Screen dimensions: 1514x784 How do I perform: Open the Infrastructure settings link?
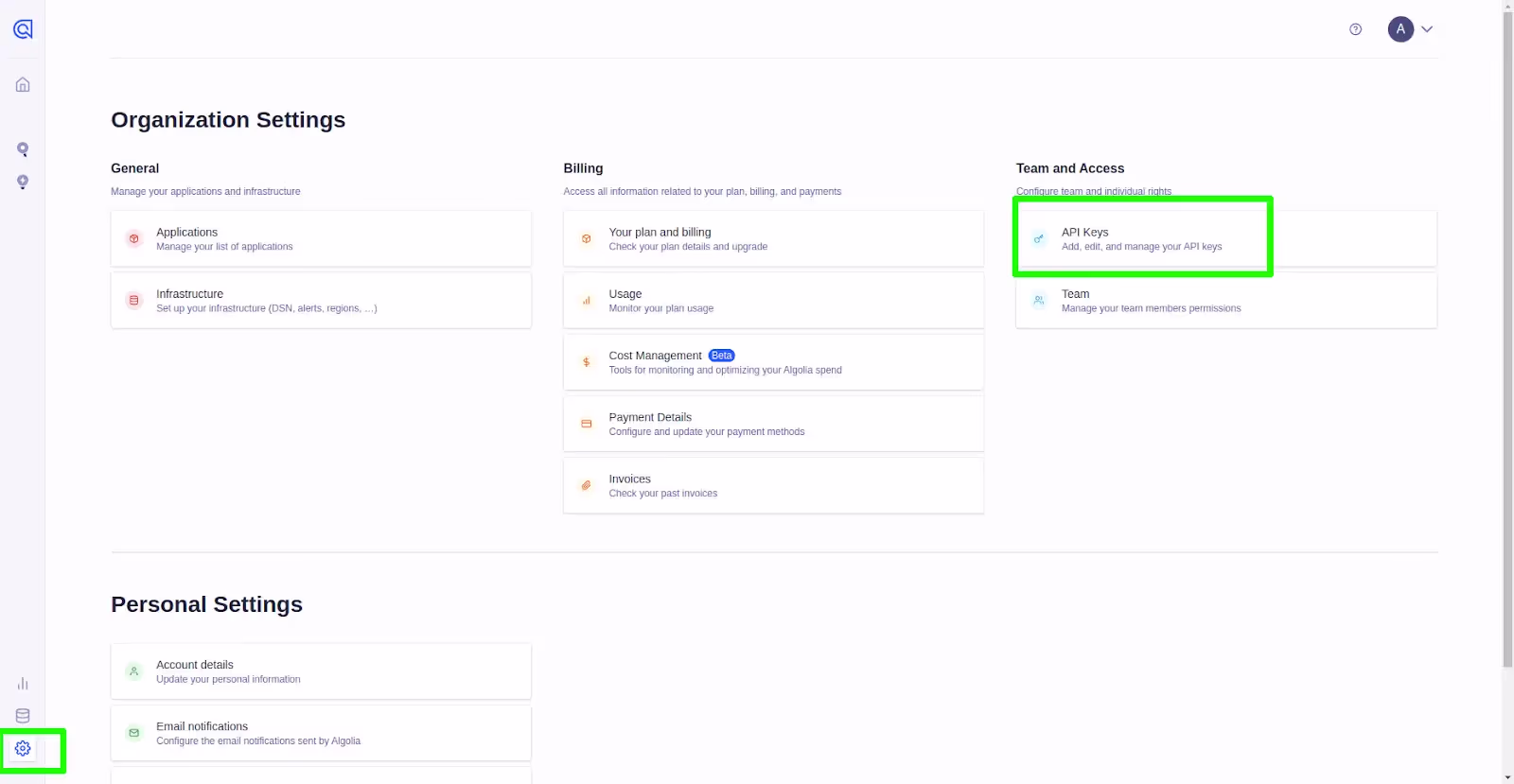(x=321, y=301)
